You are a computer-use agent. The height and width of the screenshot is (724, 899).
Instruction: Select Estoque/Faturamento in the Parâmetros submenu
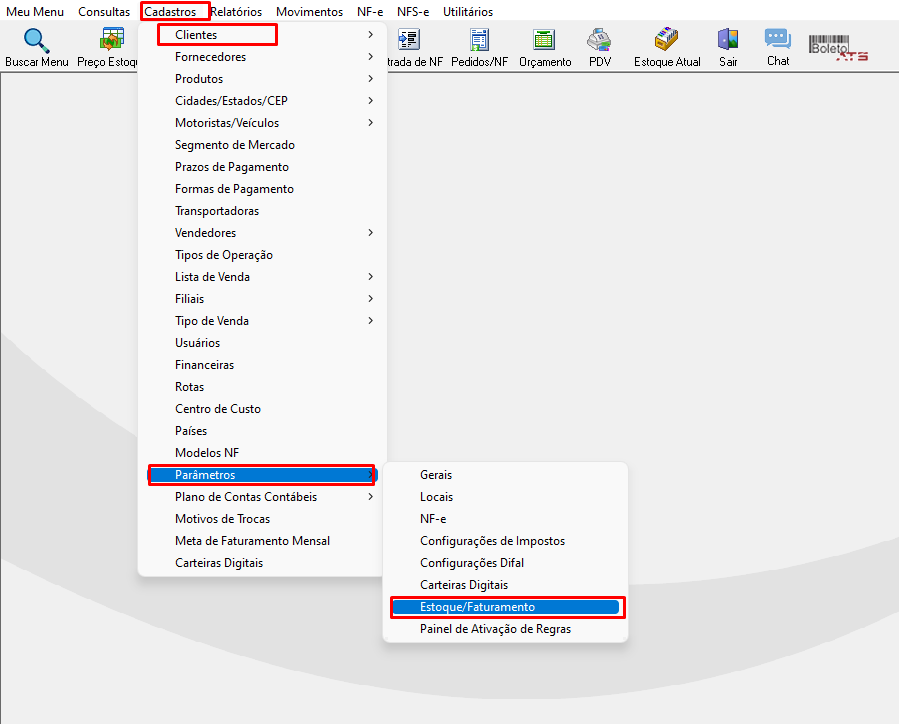pos(507,606)
